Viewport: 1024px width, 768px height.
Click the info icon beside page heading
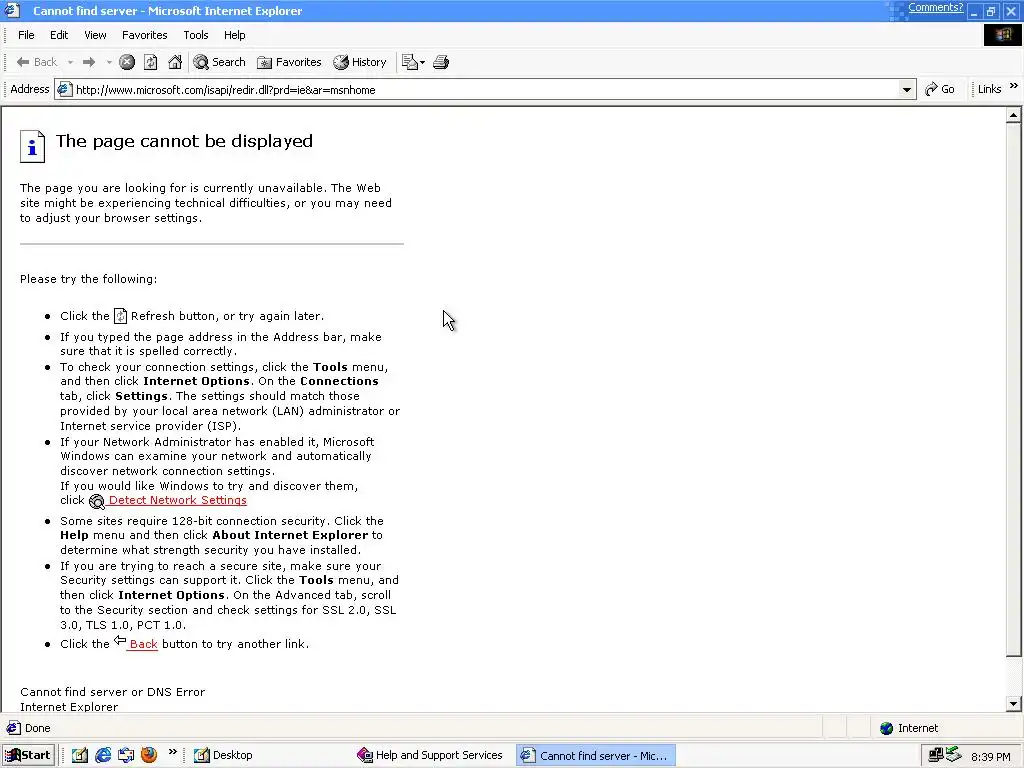point(32,146)
